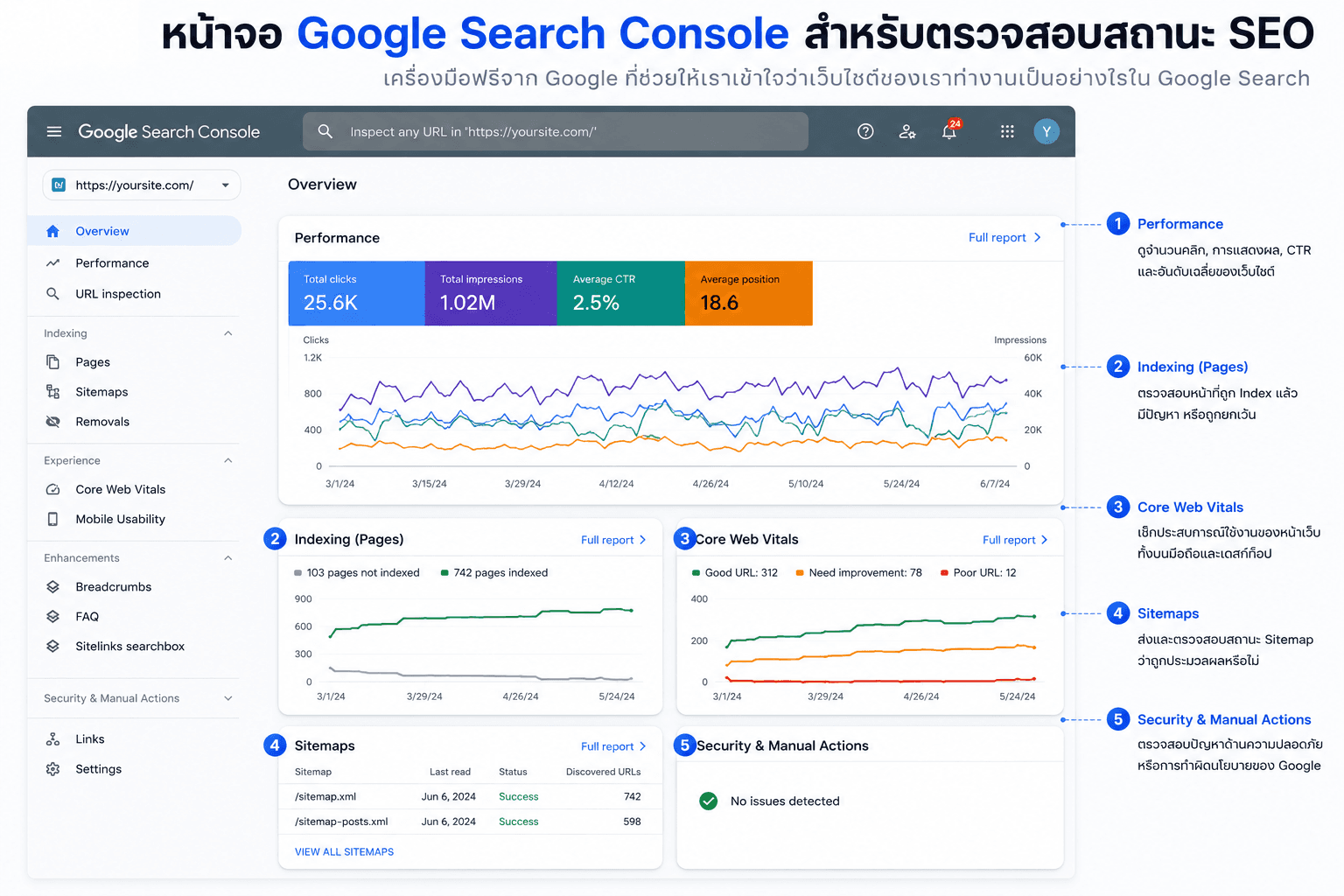The image size is (1344, 896).
Task: Toggle the Total clicks metric card
Action: click(357, 293)
